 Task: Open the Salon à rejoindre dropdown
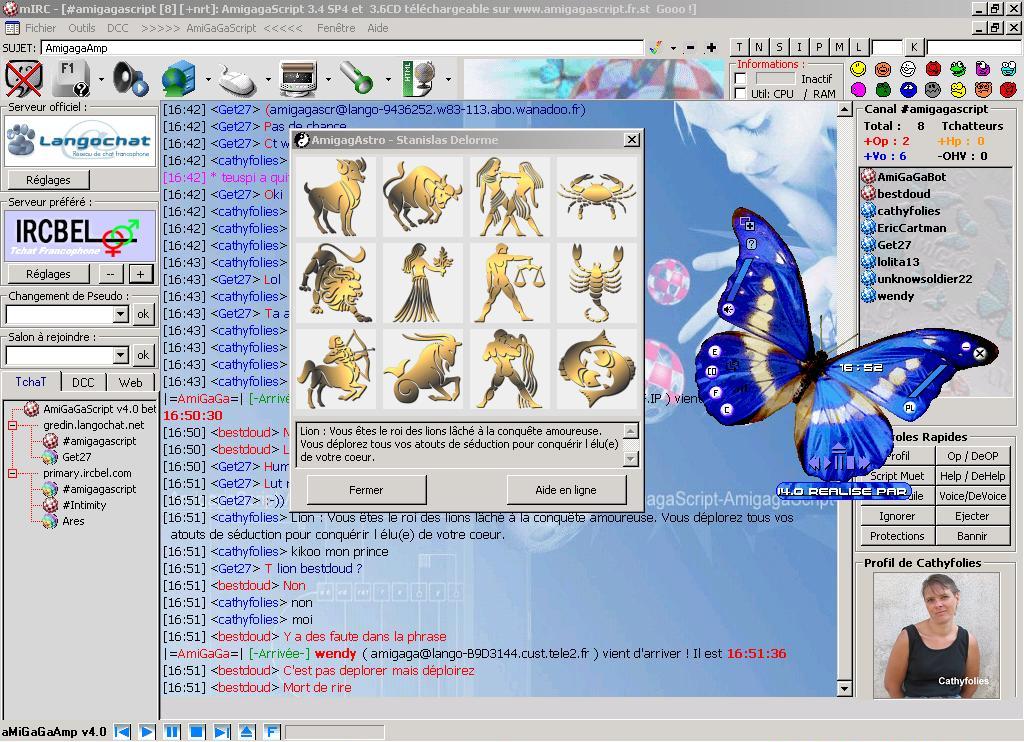coord(120,355)
